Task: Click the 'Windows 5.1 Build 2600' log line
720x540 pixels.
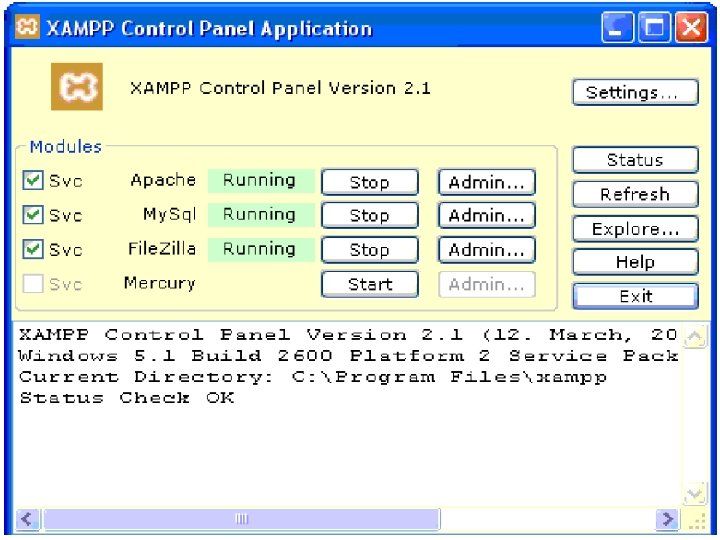Action: [349, 355]
